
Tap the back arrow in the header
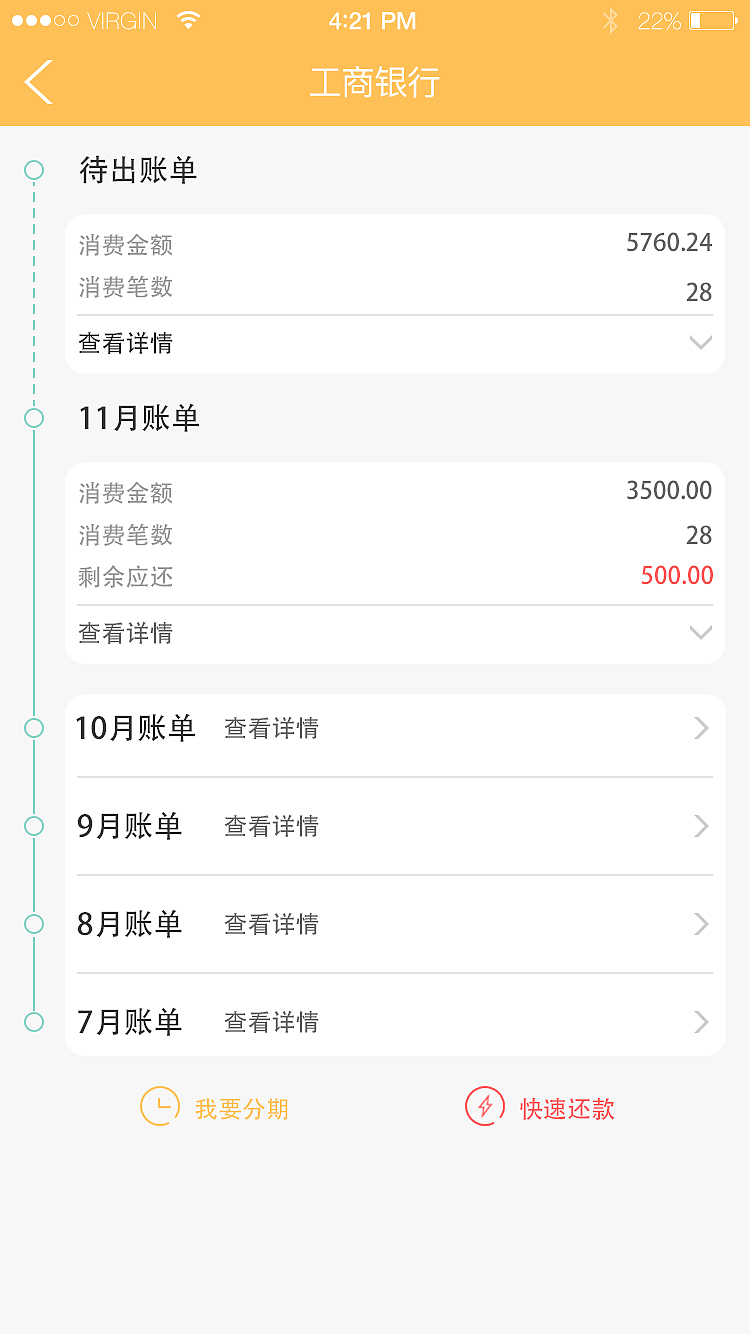(39, 82)
